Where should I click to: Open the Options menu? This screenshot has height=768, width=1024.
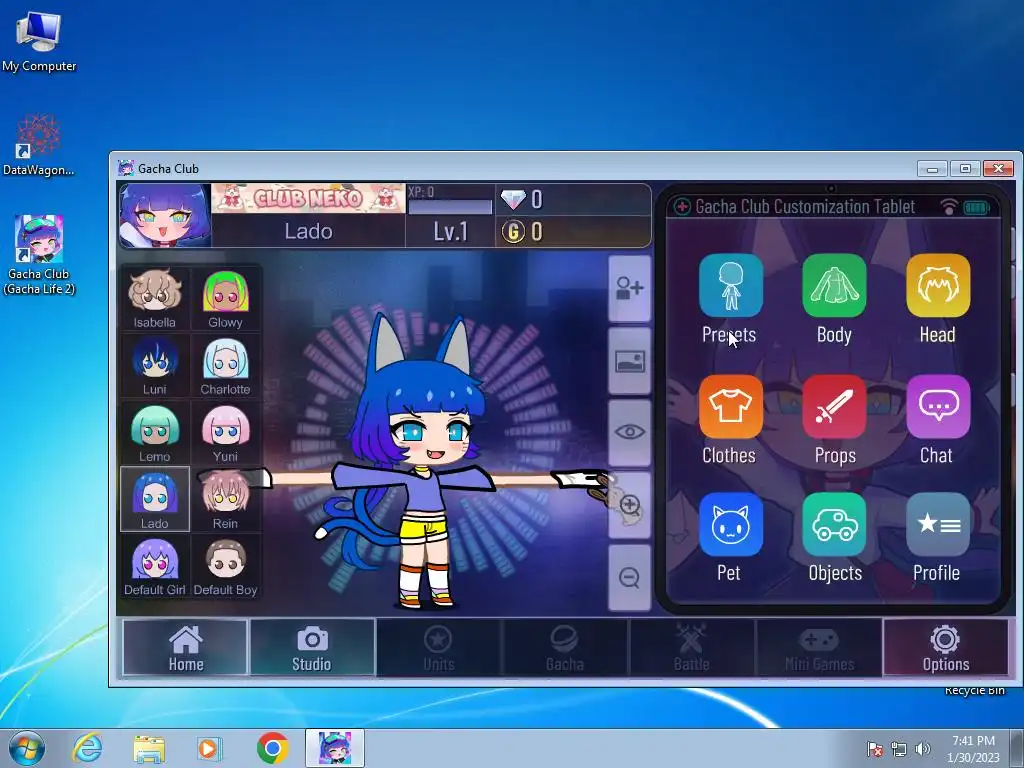946,647
